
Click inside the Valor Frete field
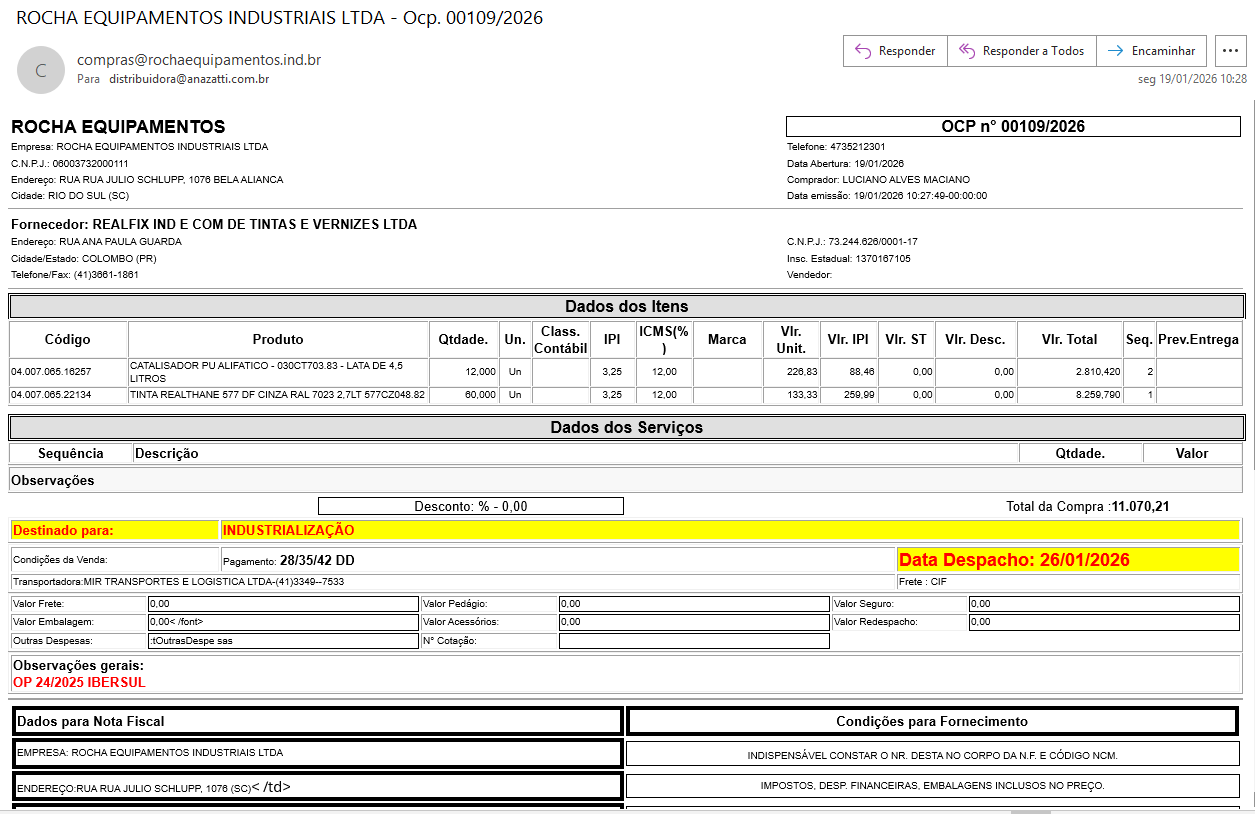283,604
